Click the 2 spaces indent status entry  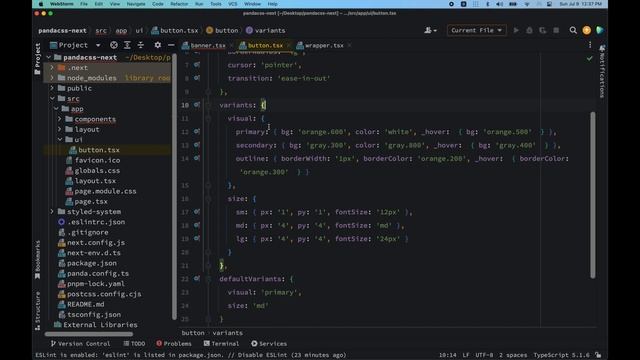[x=513, y=355]
